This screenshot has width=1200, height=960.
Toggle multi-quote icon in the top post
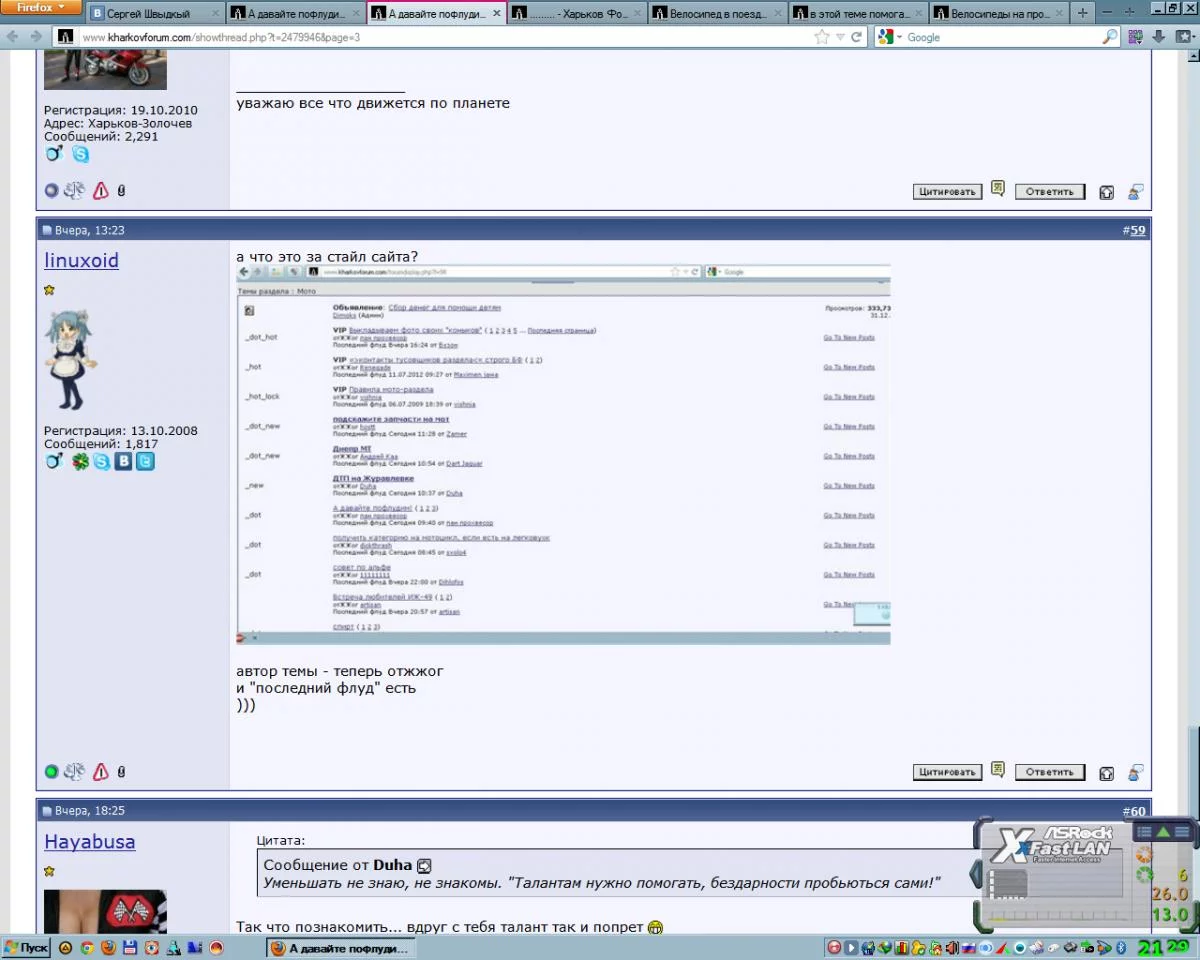click(998, 189)
